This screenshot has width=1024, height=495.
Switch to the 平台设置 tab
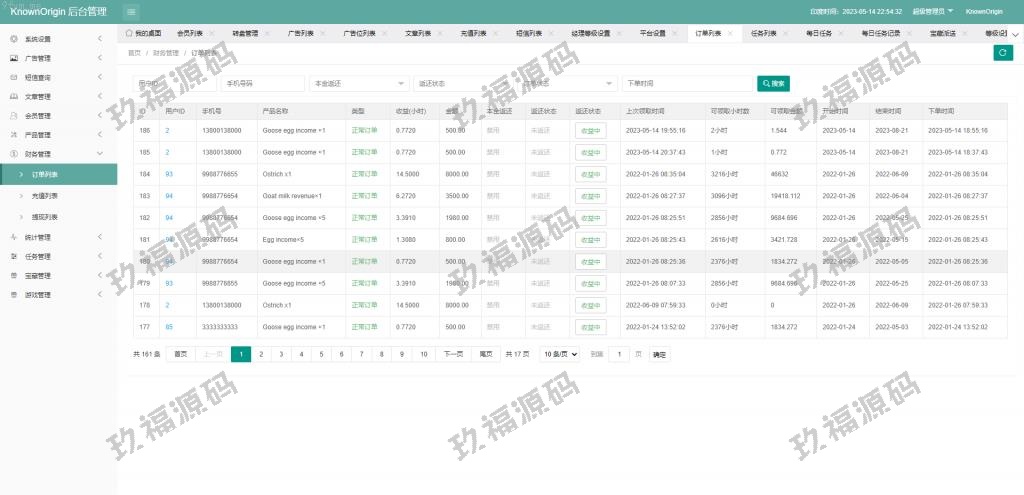(x=652, y=33)
